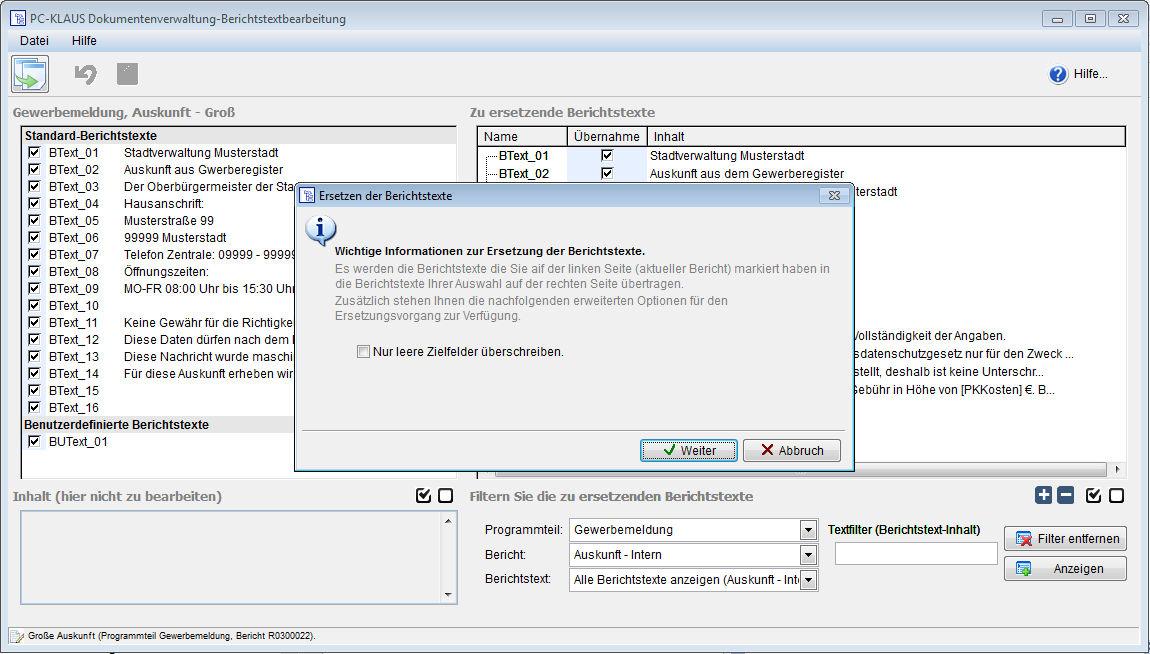Expand the Berichtstext dropdown
The image size is (1150, 654).
(x=808, y=580)
